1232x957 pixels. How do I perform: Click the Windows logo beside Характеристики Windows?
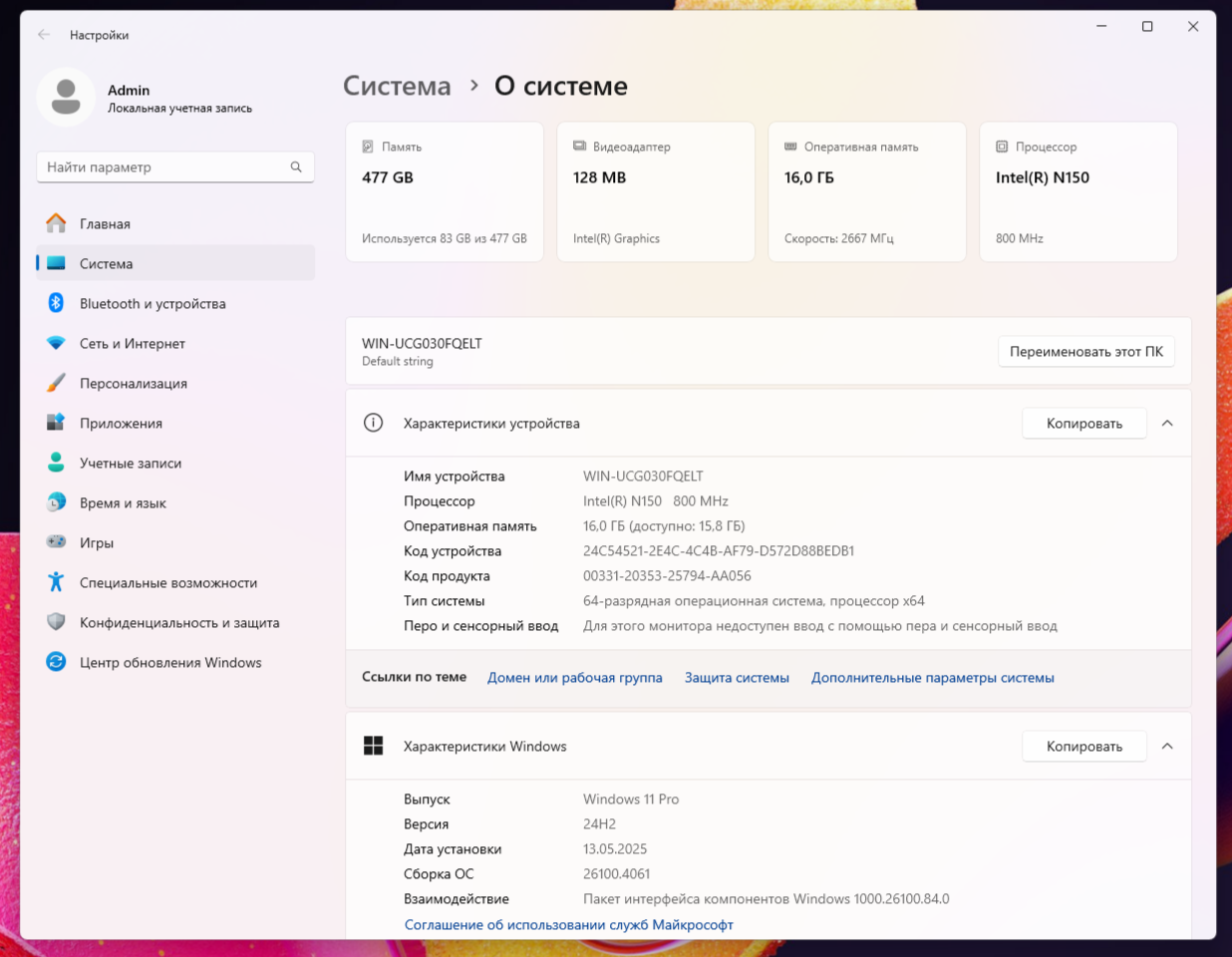373,746
